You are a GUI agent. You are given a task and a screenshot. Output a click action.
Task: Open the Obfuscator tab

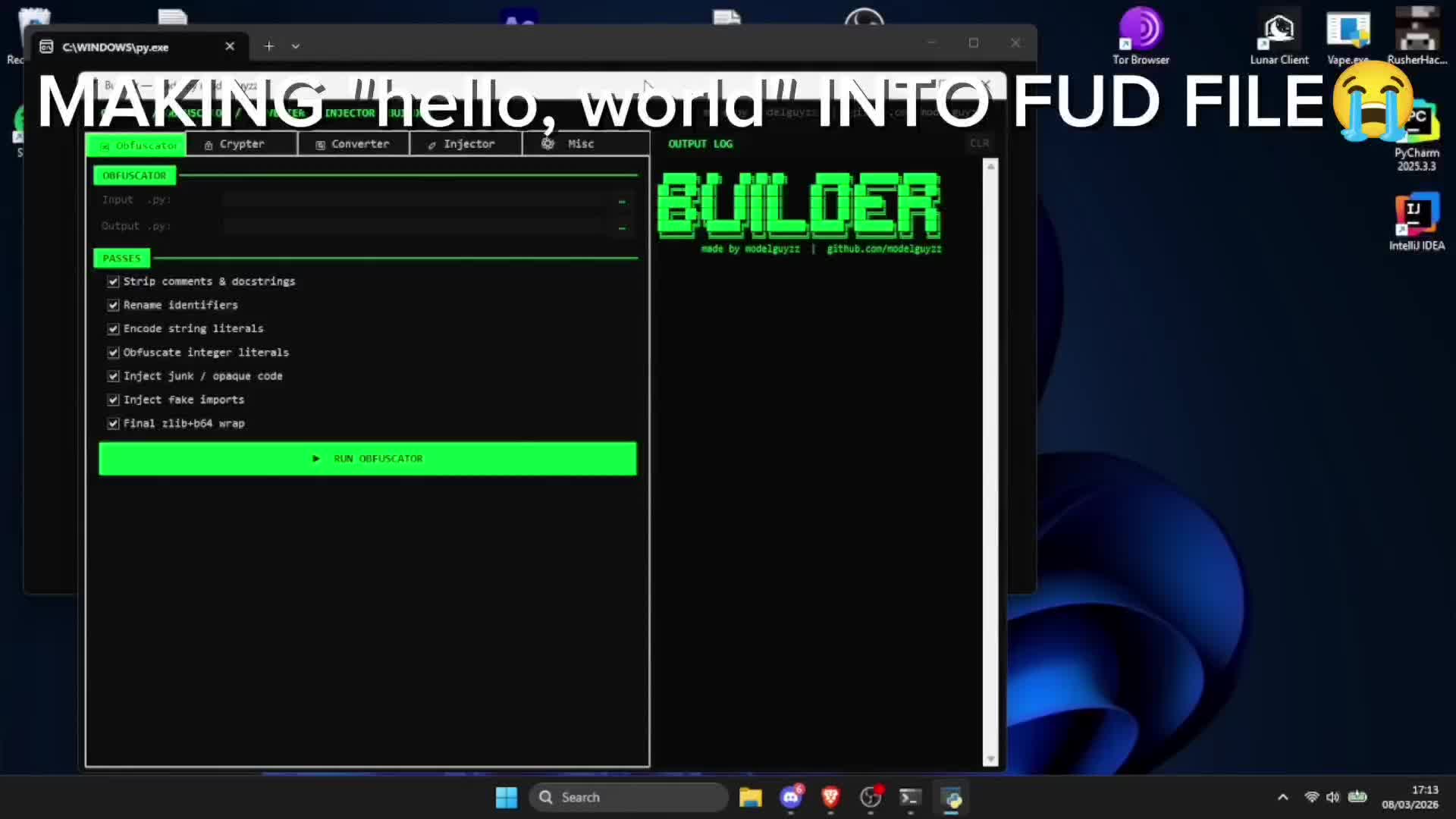(x=136, y=144)
